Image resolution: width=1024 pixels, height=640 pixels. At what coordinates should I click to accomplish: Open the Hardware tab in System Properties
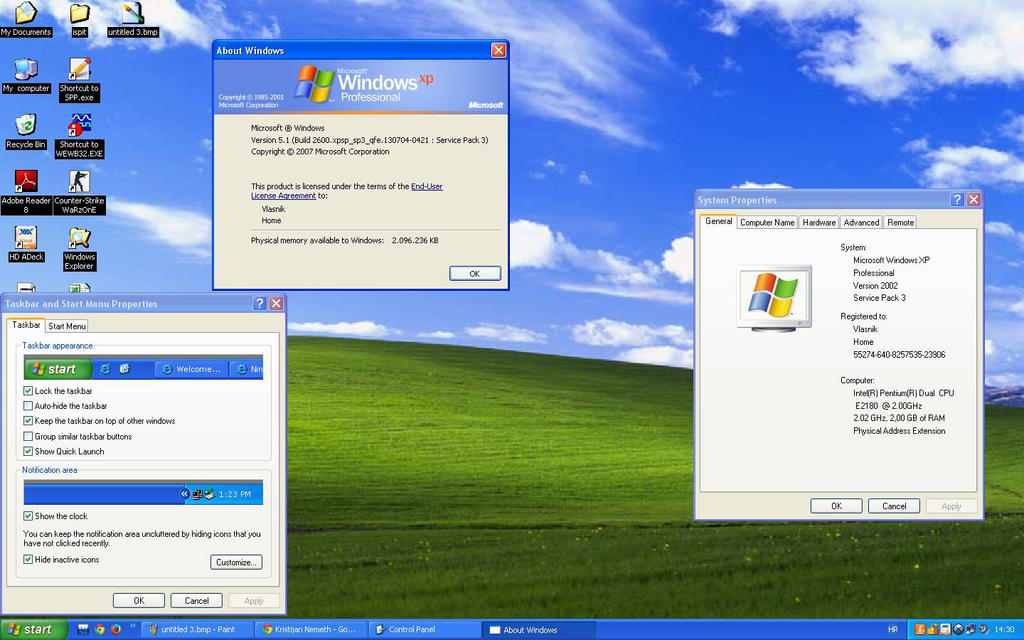[819, 223]
